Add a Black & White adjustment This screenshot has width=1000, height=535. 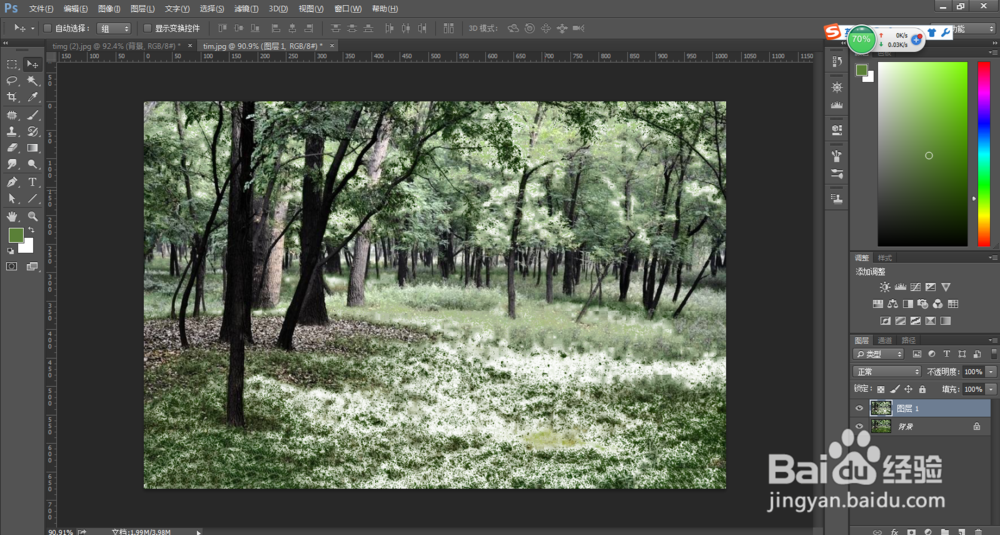tap(908, 304)
